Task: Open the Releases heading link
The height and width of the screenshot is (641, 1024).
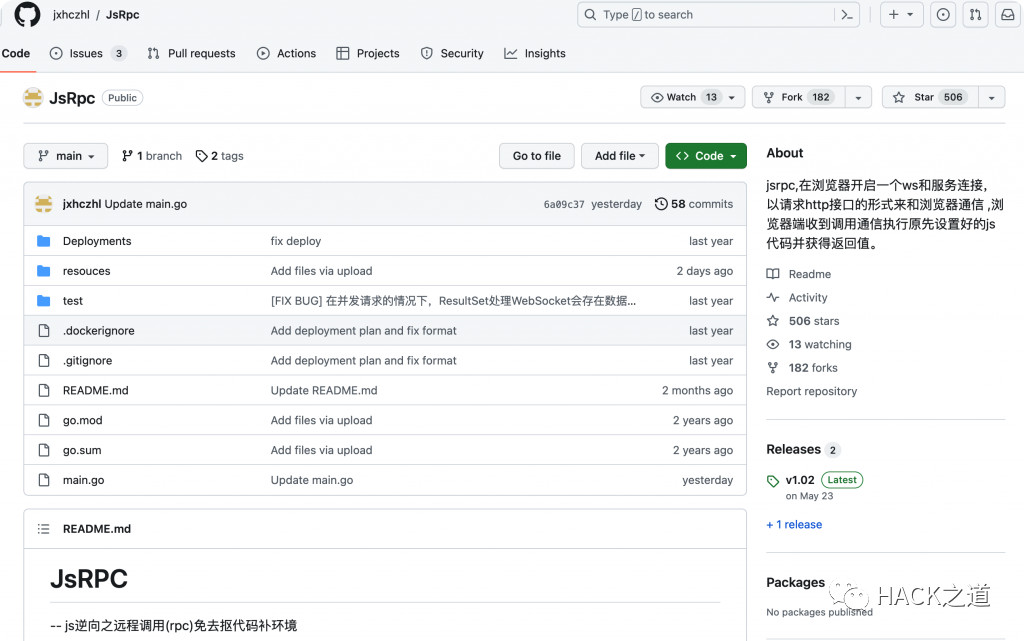Action: coord(793,449)
